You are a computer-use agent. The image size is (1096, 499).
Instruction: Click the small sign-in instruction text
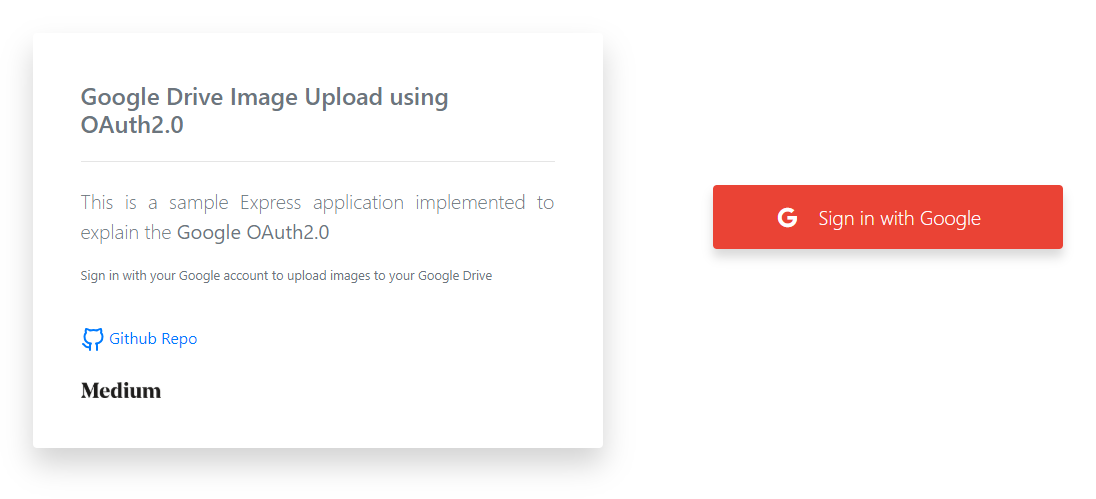click(287, 275)
